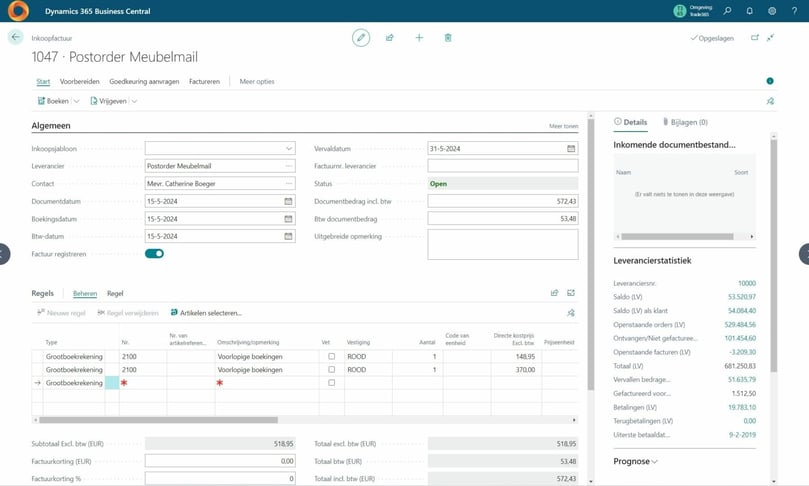Viewport: 809px width, 486px height.
Task: Open Btw-datum calendar picker
Action: tap(288, 236)
